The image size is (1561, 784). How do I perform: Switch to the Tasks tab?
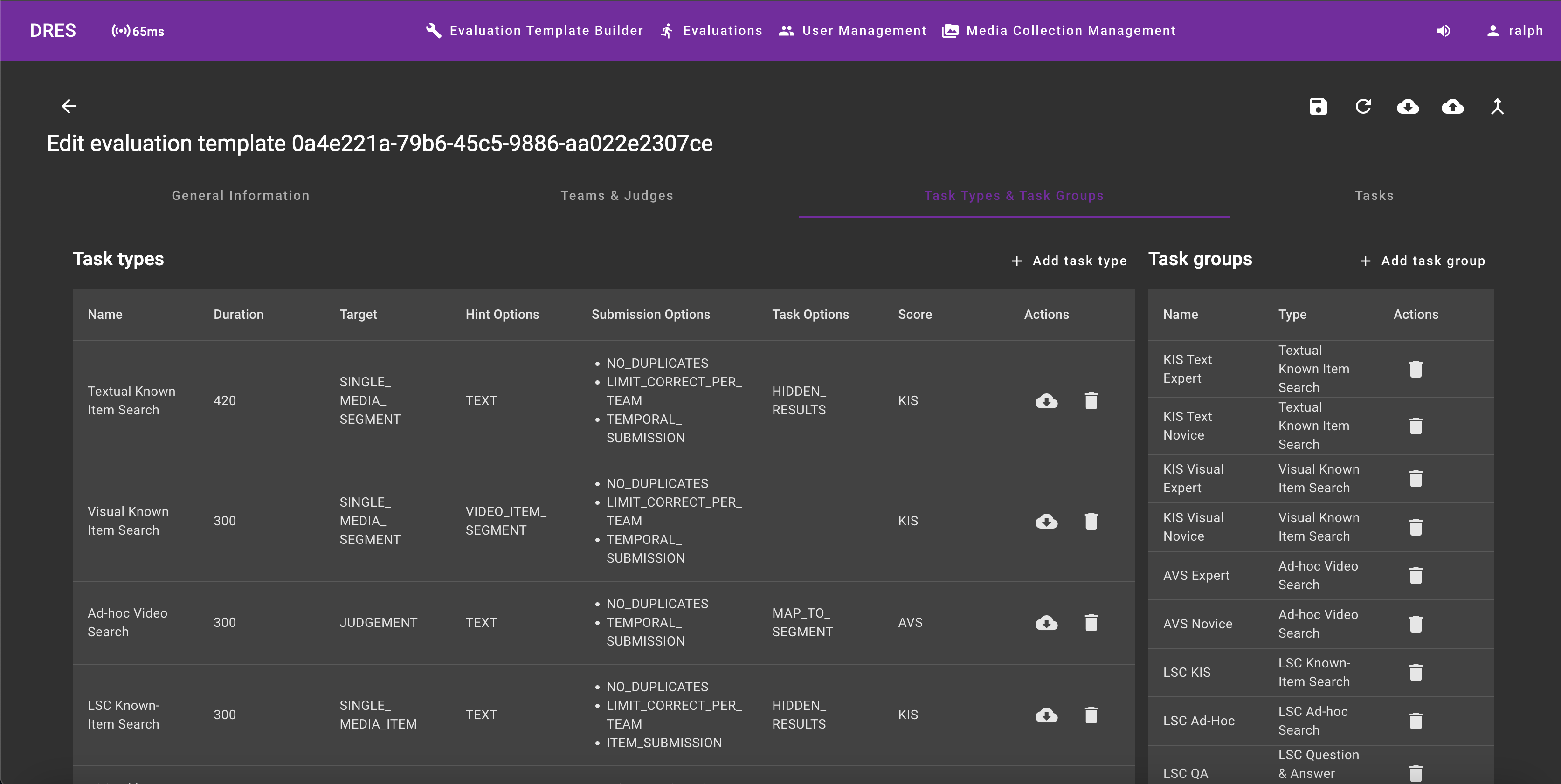[x=1374, y=196]
